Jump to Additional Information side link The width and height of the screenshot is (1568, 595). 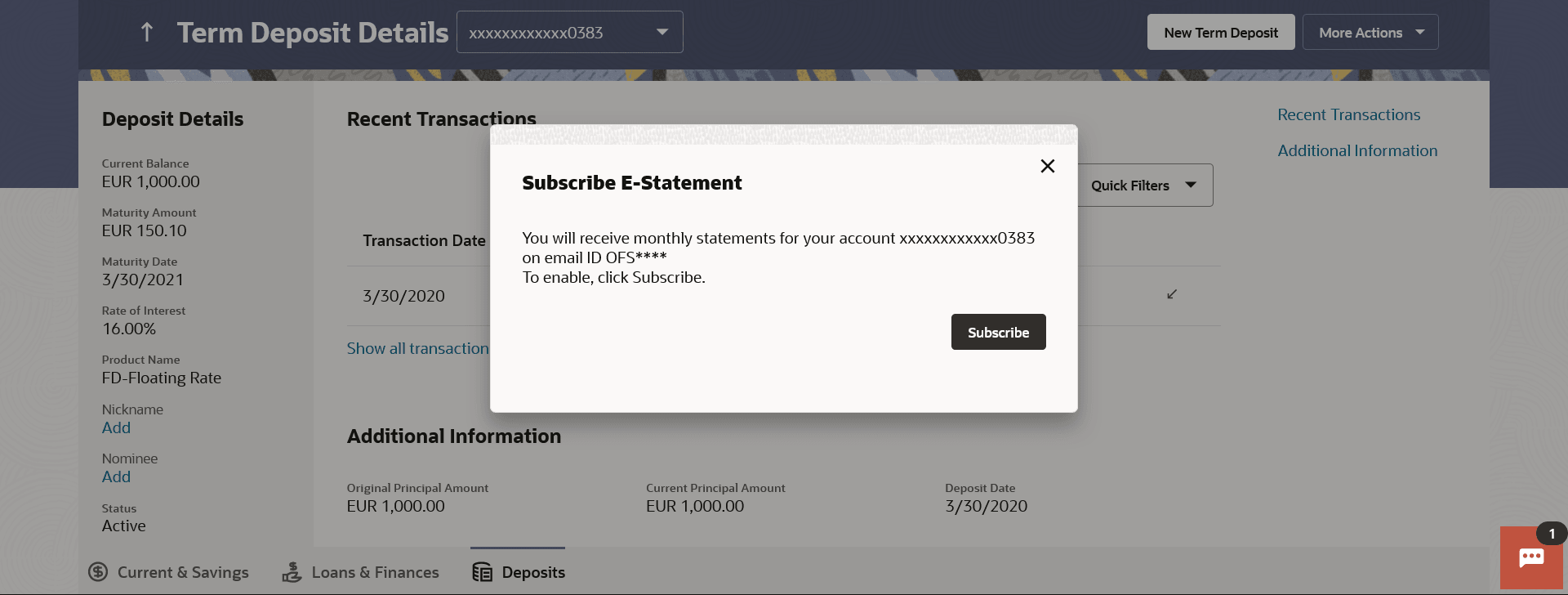click(x=1357, y=151)
